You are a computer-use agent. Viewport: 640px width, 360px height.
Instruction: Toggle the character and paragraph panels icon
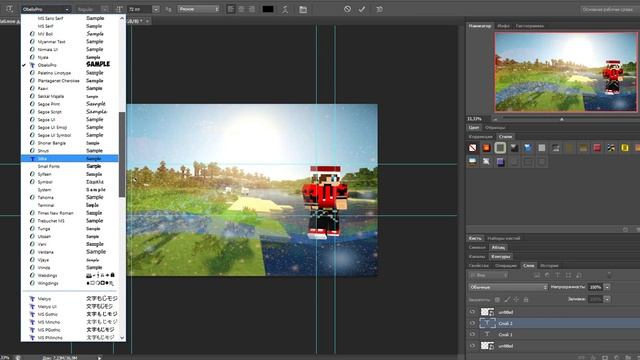coord(303,9)
